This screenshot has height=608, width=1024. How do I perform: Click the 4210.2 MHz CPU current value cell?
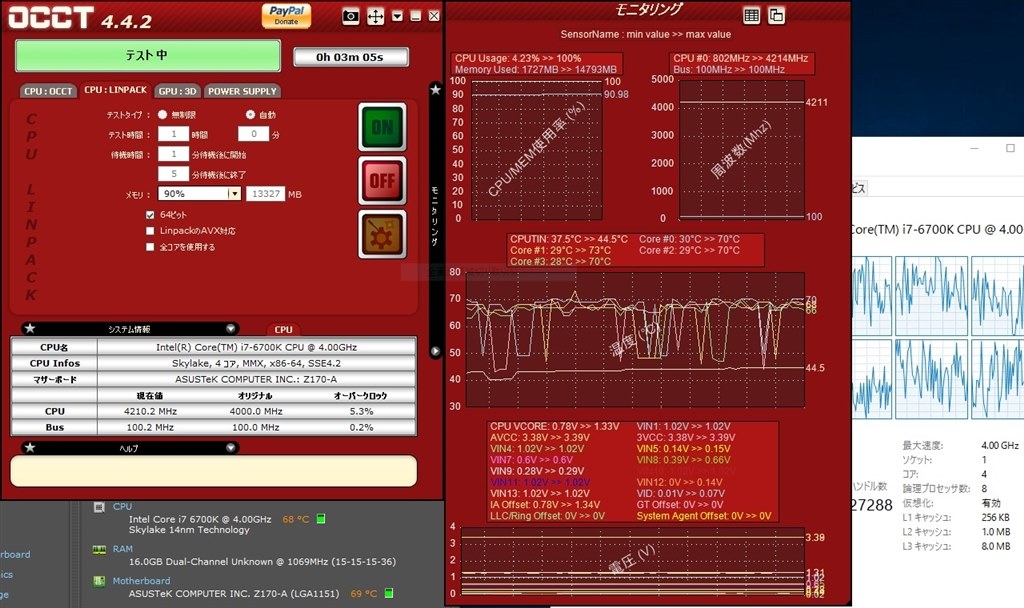[150, 411]
